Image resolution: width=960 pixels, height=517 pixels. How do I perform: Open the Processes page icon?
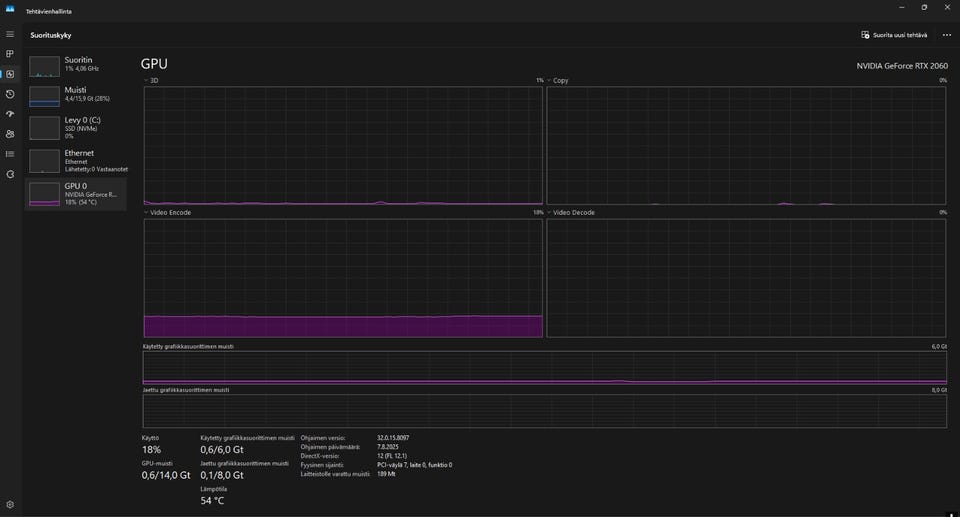pyautogui.click(x=10, y=54)
